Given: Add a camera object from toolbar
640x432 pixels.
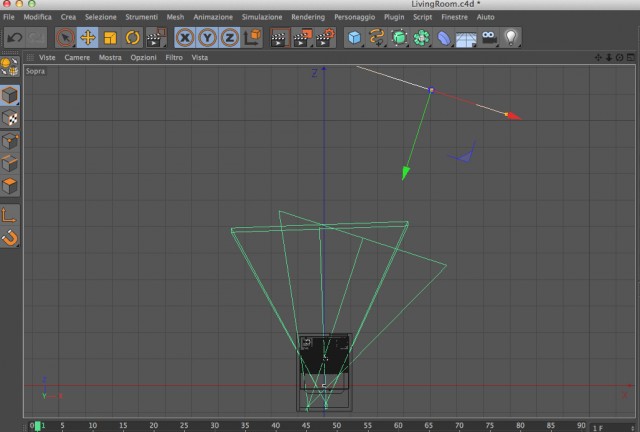Looking at the screenshot, I should click(x=489, y=38).
